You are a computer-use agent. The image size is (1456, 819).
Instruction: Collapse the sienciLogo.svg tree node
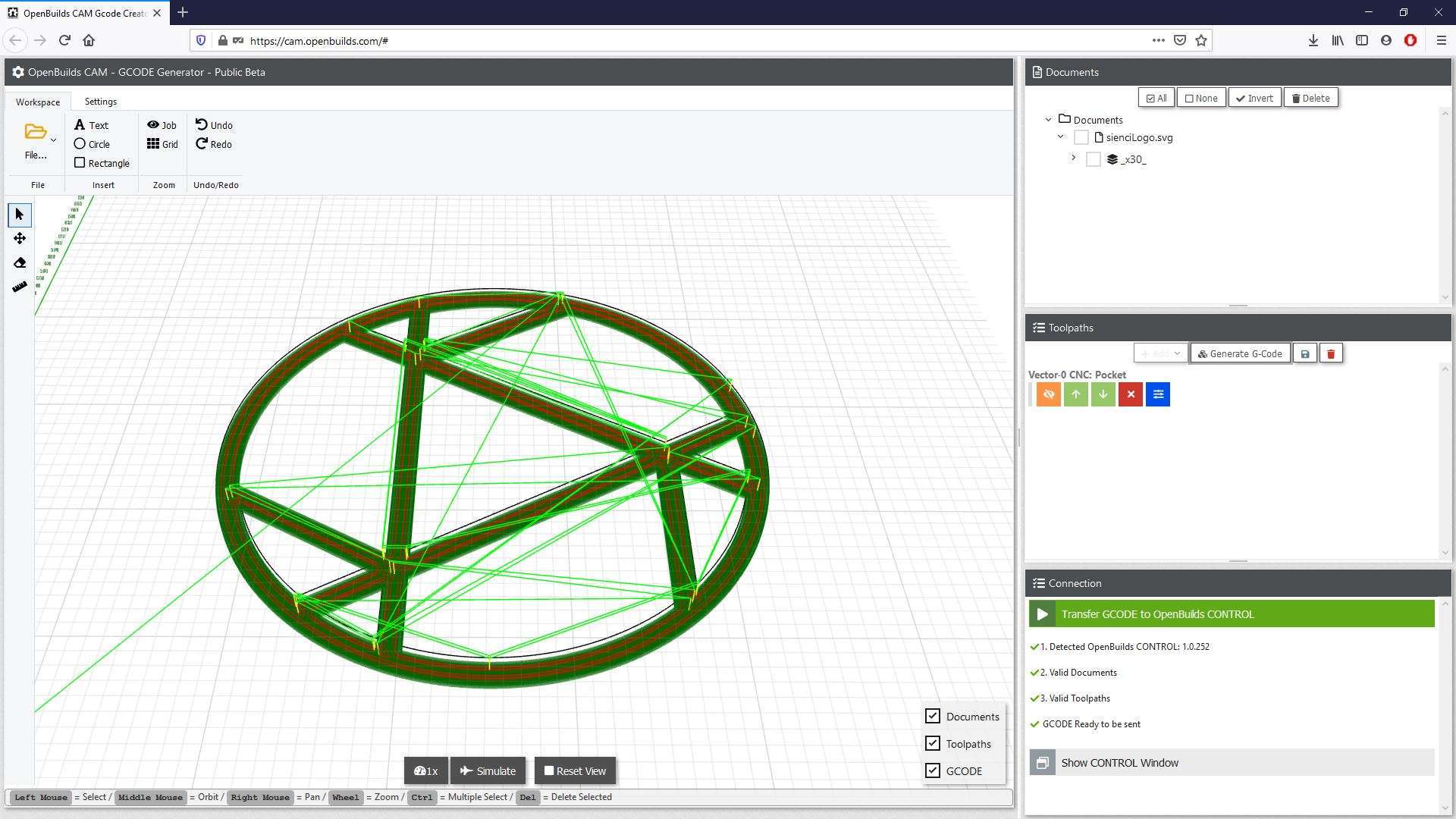[1061, 137]
